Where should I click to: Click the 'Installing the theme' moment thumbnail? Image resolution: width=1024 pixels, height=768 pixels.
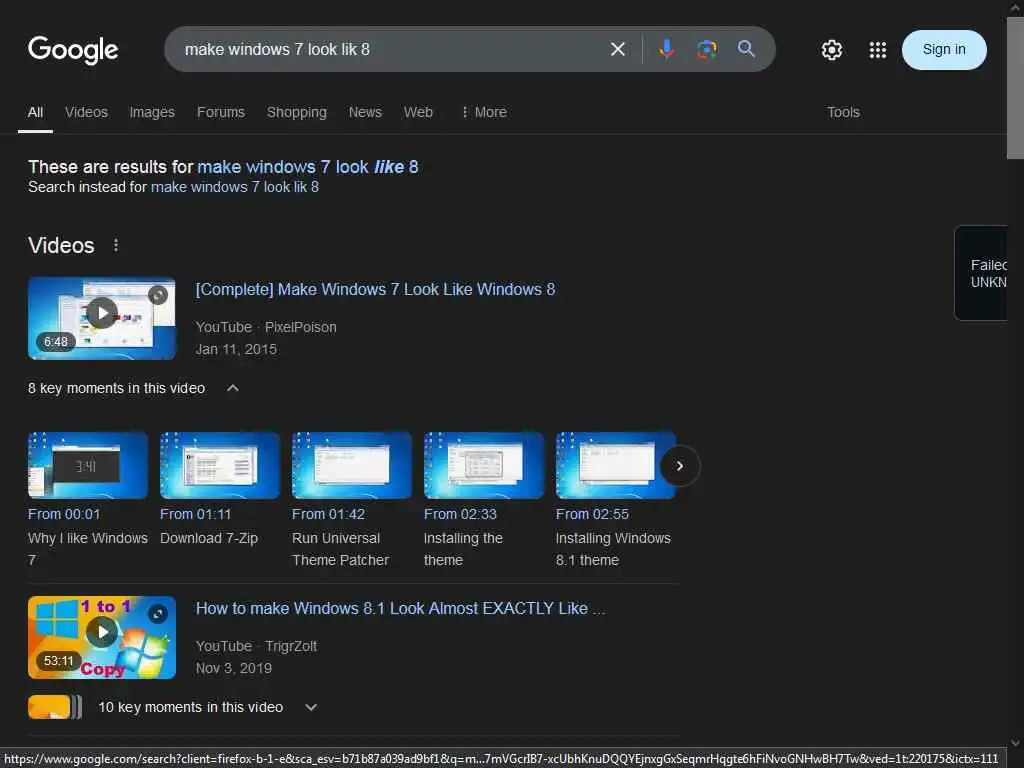pyautogui.click(x=484, y=466)
